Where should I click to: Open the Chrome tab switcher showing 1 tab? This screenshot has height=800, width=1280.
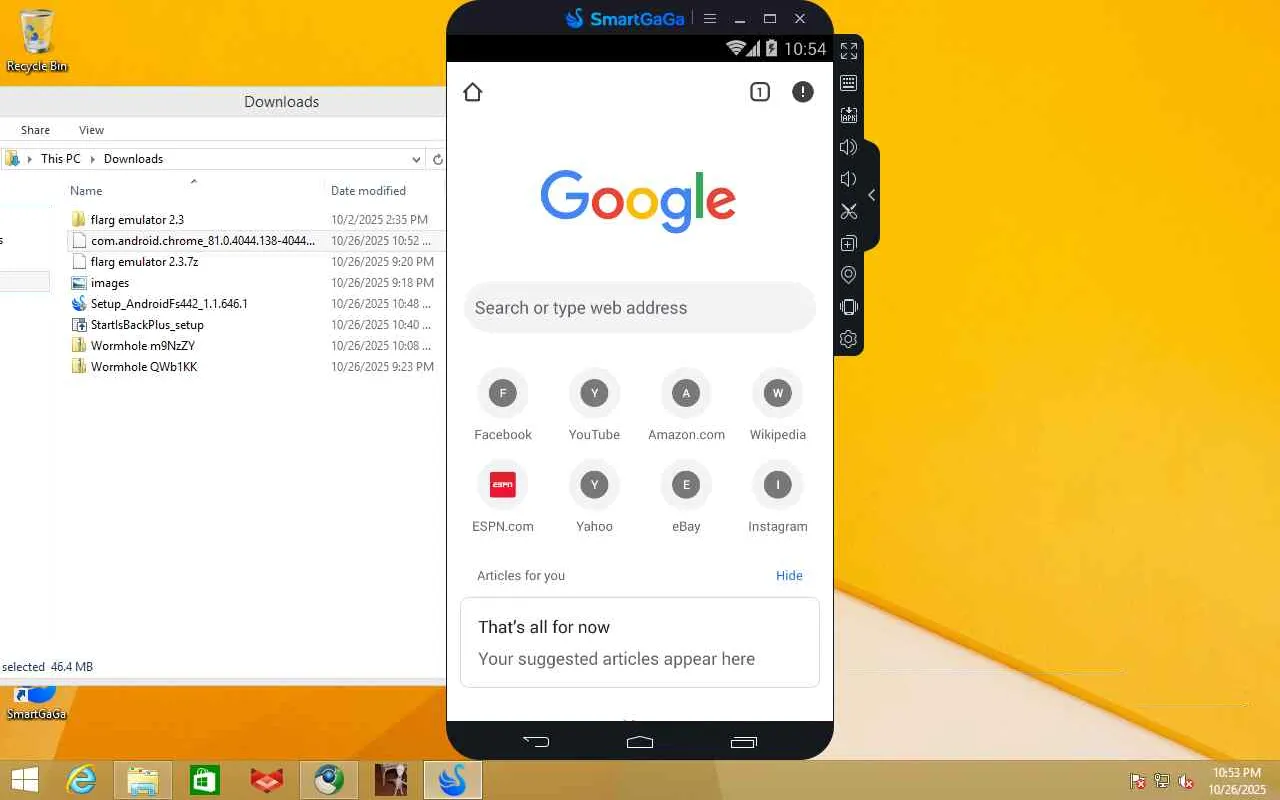pyautogui.click(x=760, y=92)
